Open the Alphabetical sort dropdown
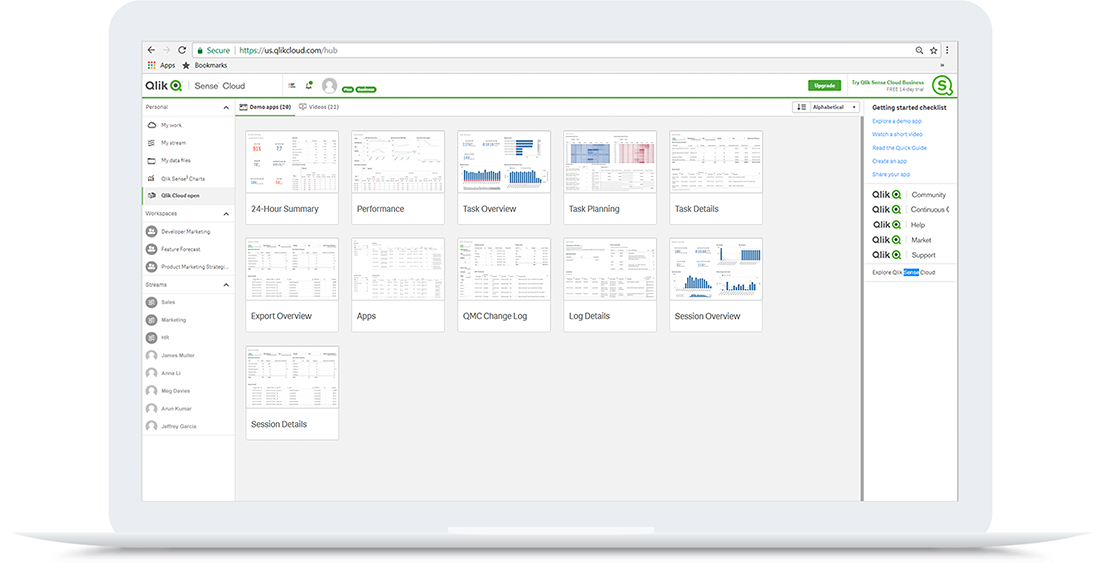Image resolution: width=1100 pixels, height=576 pixels. click(x=835, y=107)
